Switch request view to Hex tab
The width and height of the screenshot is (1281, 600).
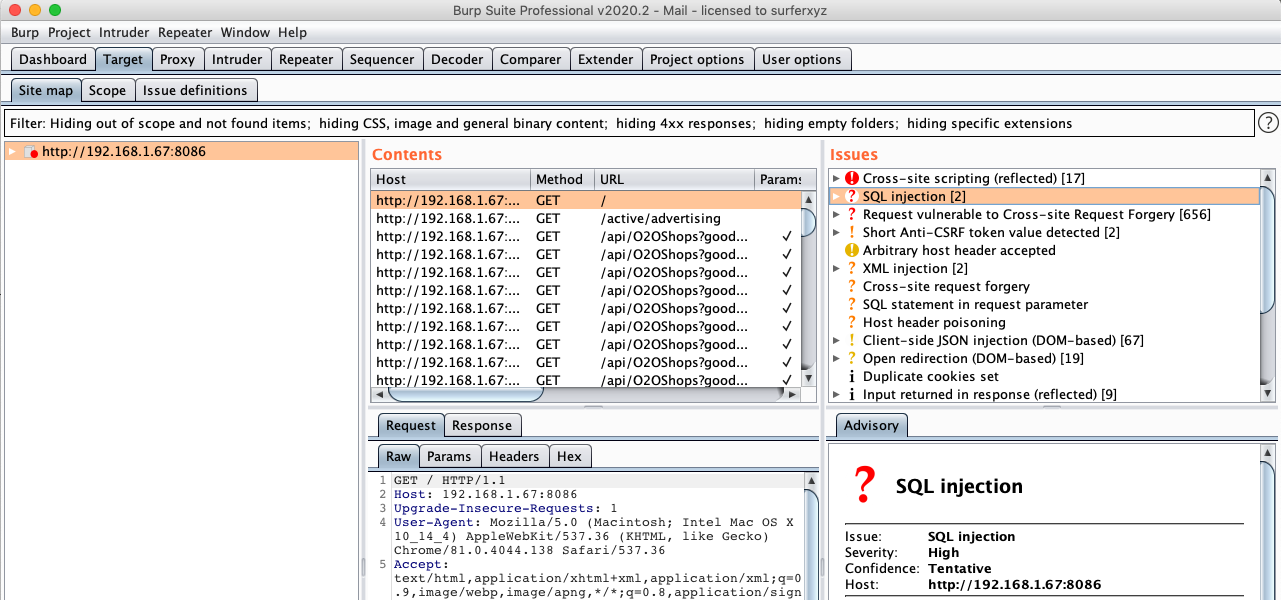[569, 456]
